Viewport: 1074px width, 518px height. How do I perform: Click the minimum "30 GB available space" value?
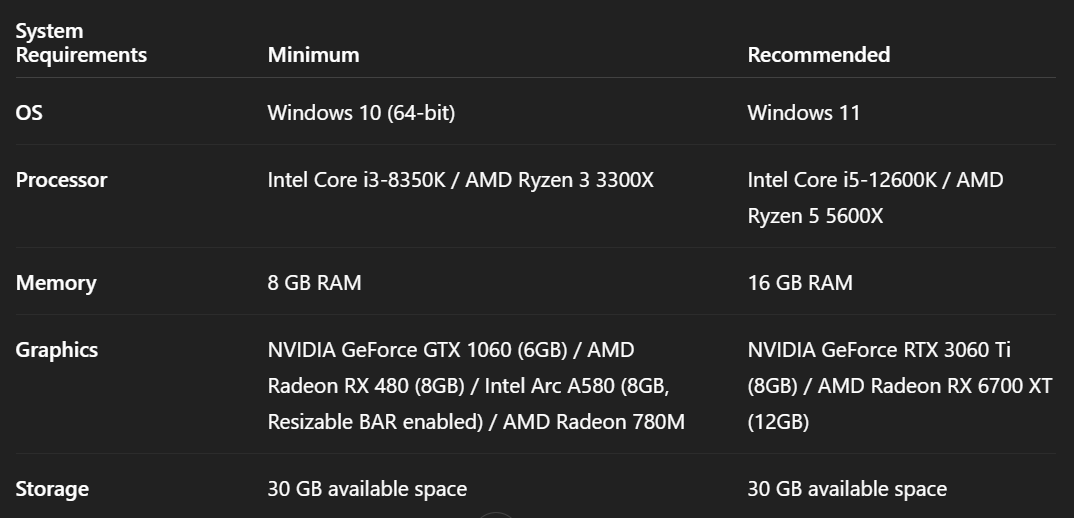[367, 489]
